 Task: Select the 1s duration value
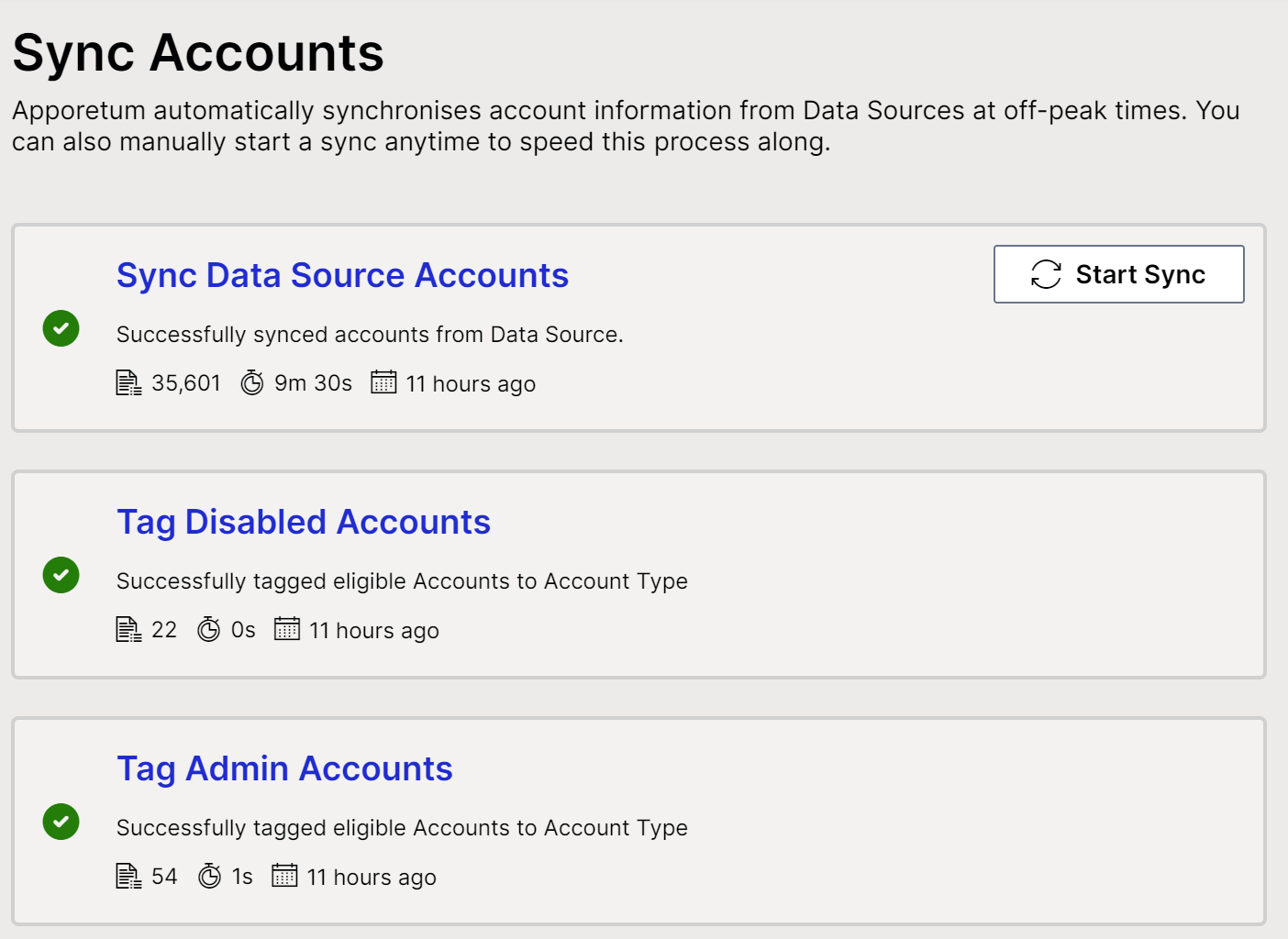242,877
